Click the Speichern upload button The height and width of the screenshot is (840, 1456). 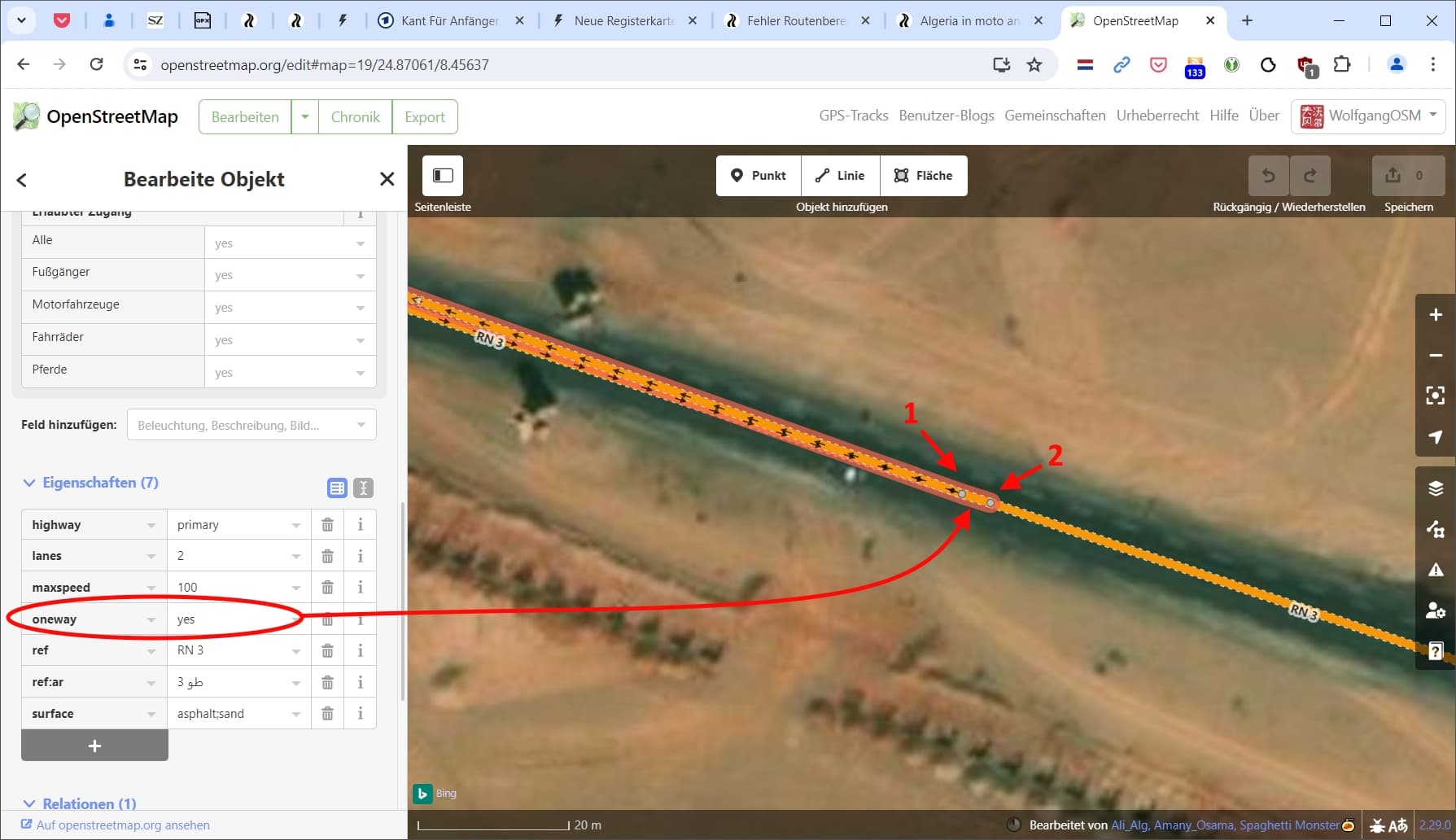click(1408, 175)
